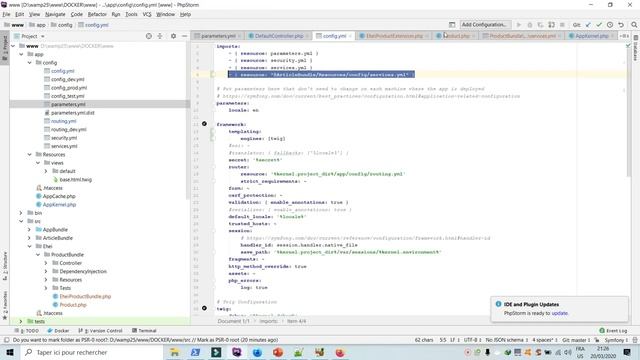Viewport: 640px width, 360px height.
Task: Select AppKernel.php in project tree
Action: (x=59, y=205)
